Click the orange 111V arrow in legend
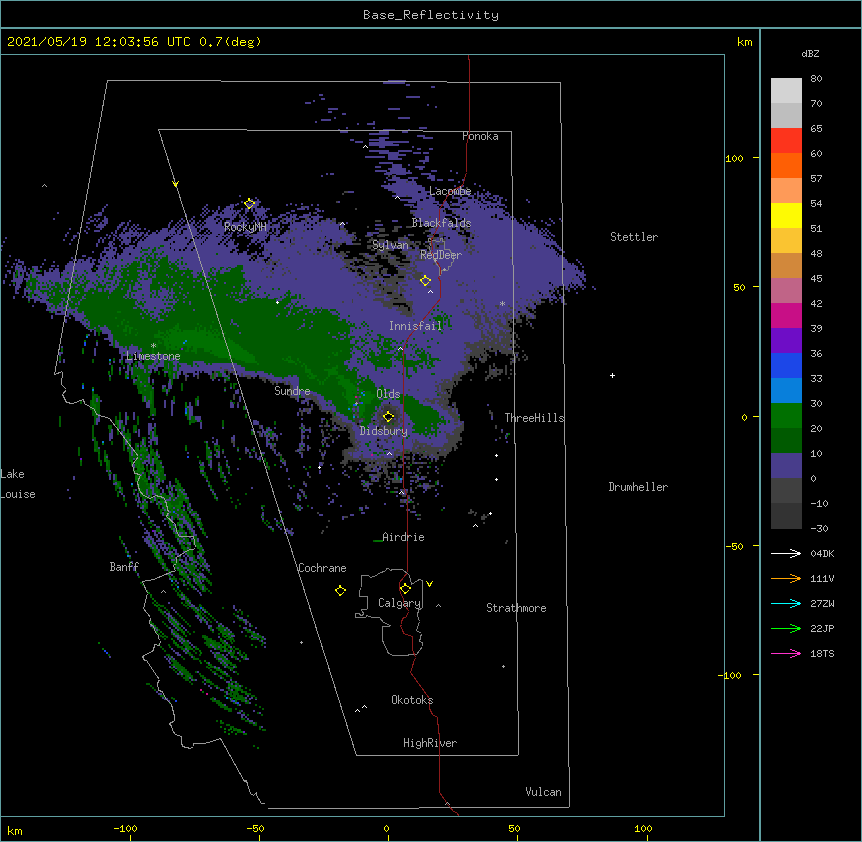The height and width of the screenshot is (842, 862). [x=786, y=578]
